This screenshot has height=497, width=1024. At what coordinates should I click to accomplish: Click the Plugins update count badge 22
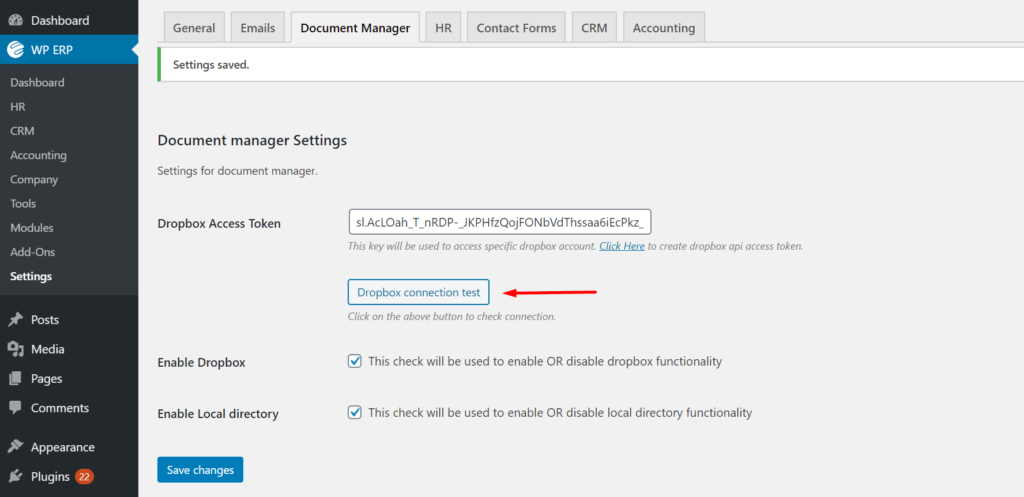click(x=84, y=477)
